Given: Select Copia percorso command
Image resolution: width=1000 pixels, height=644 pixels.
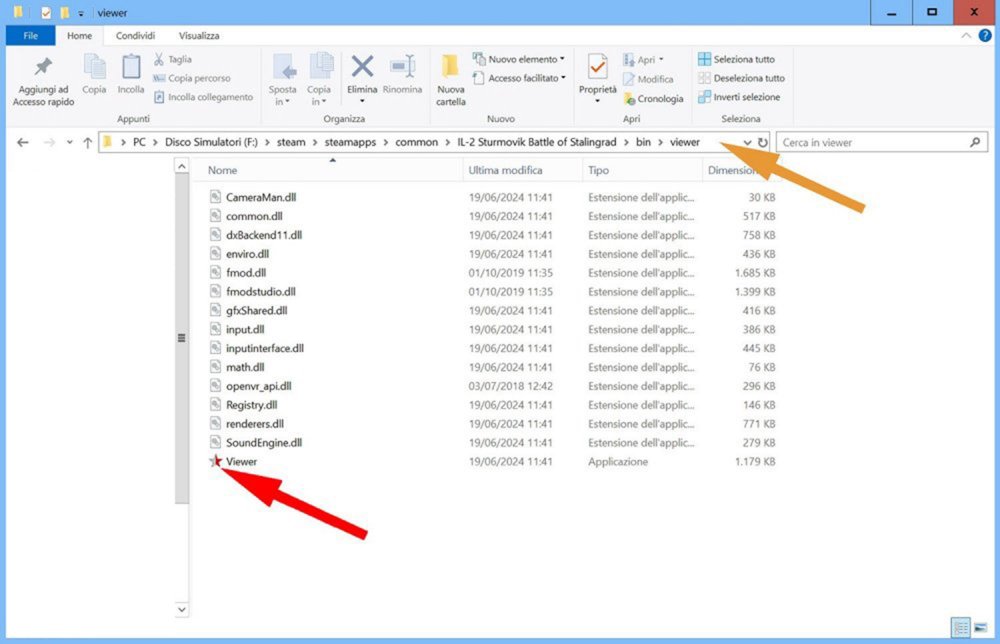Looking at the screenshot, I should click(191, 78).
